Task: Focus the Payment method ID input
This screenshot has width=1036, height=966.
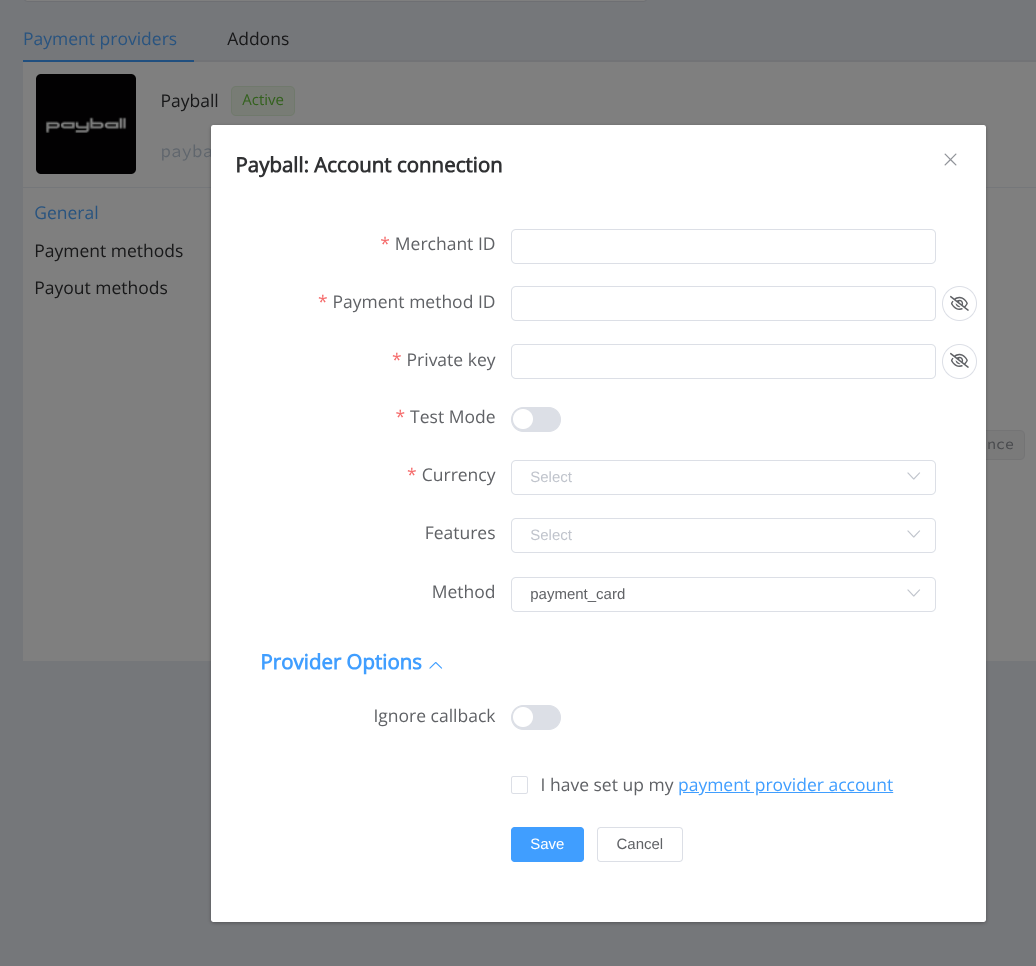Action: click(x=723, y=303)
